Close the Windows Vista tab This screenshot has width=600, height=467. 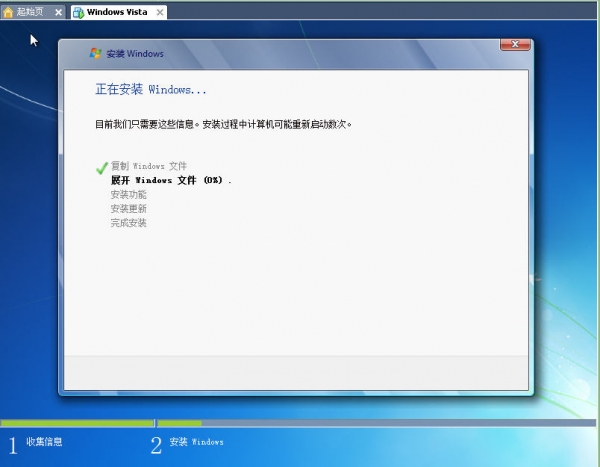160,13
